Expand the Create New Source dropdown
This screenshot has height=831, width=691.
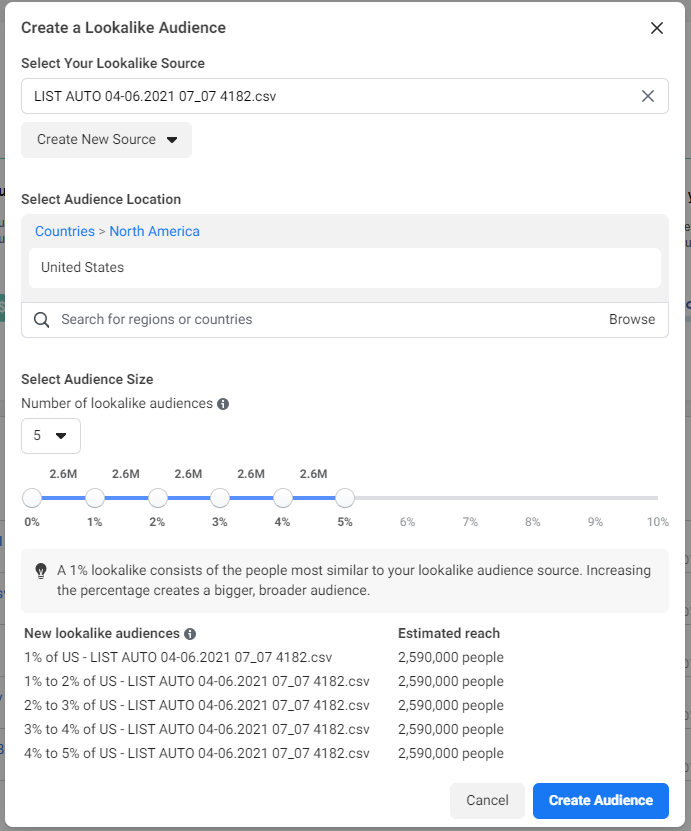pos(106,140)
